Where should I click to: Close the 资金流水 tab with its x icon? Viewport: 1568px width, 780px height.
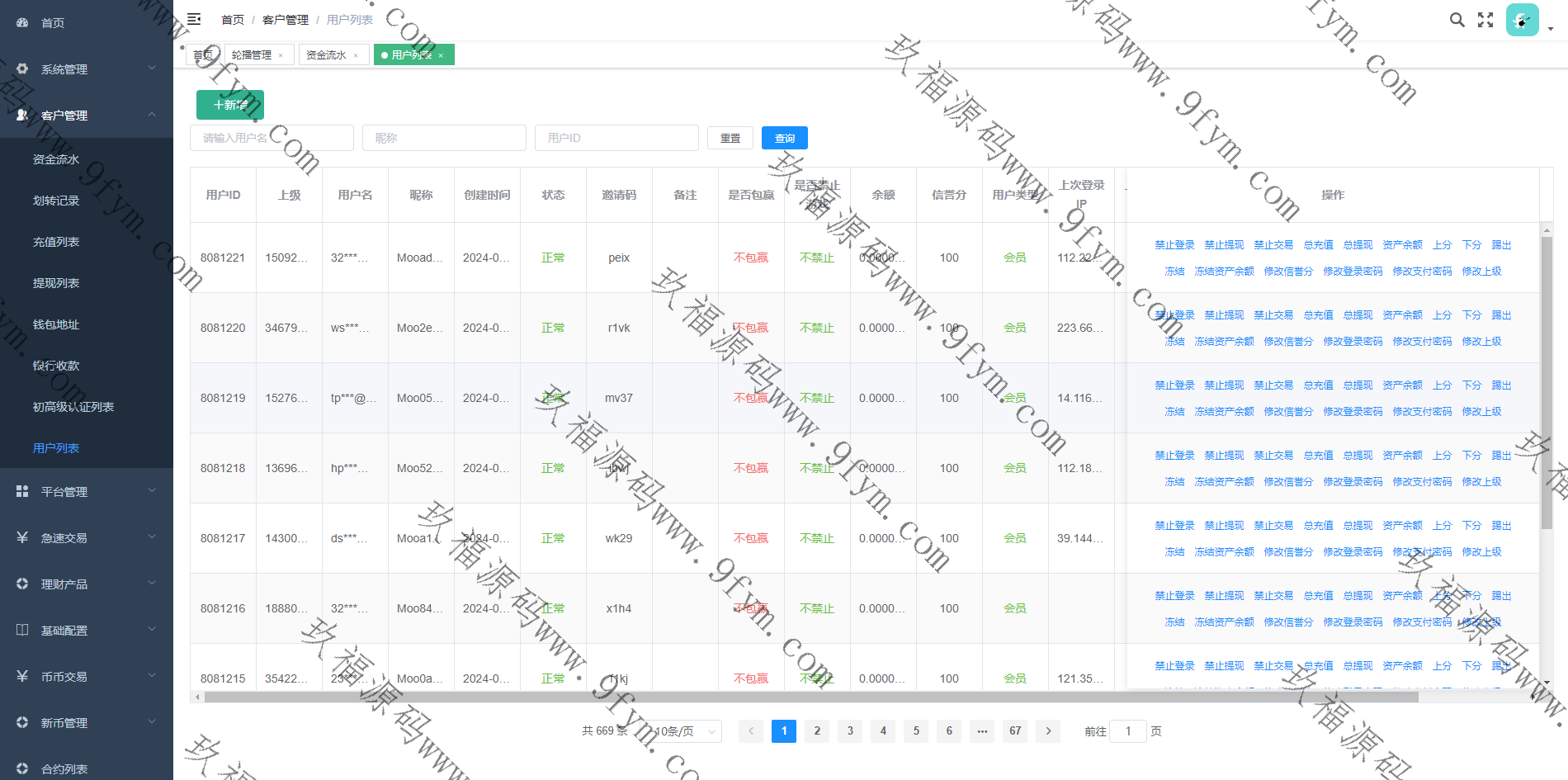[x=356, y=55]
